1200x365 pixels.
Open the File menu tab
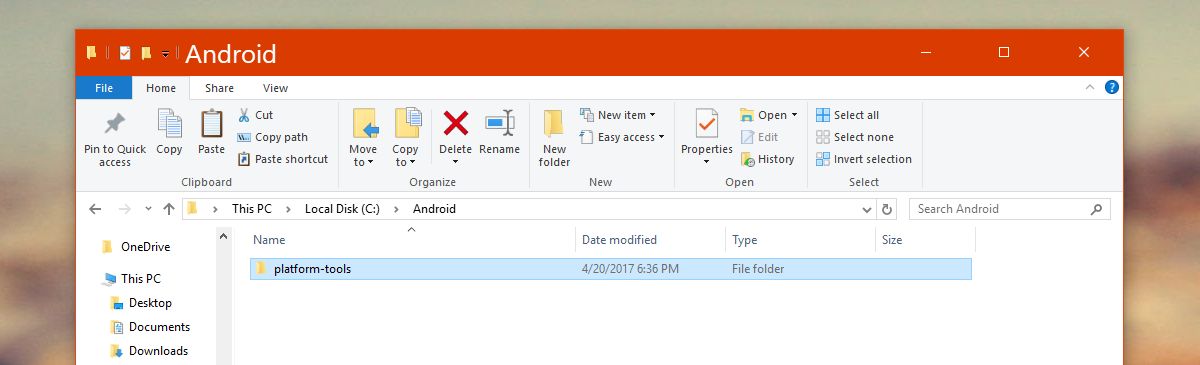pos(104,88)
